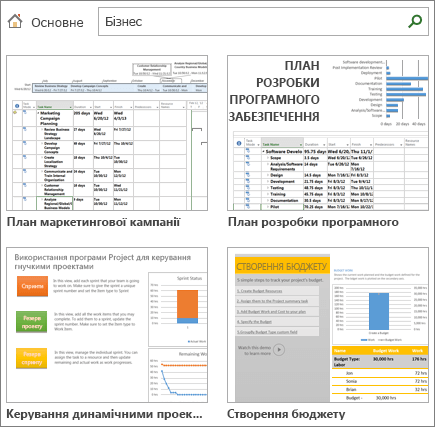Select the Керування динамічними проек... caption
Image resolution: width=435 pixels, height=427 pixels.
pyautogui.click(x=104, y=414)
